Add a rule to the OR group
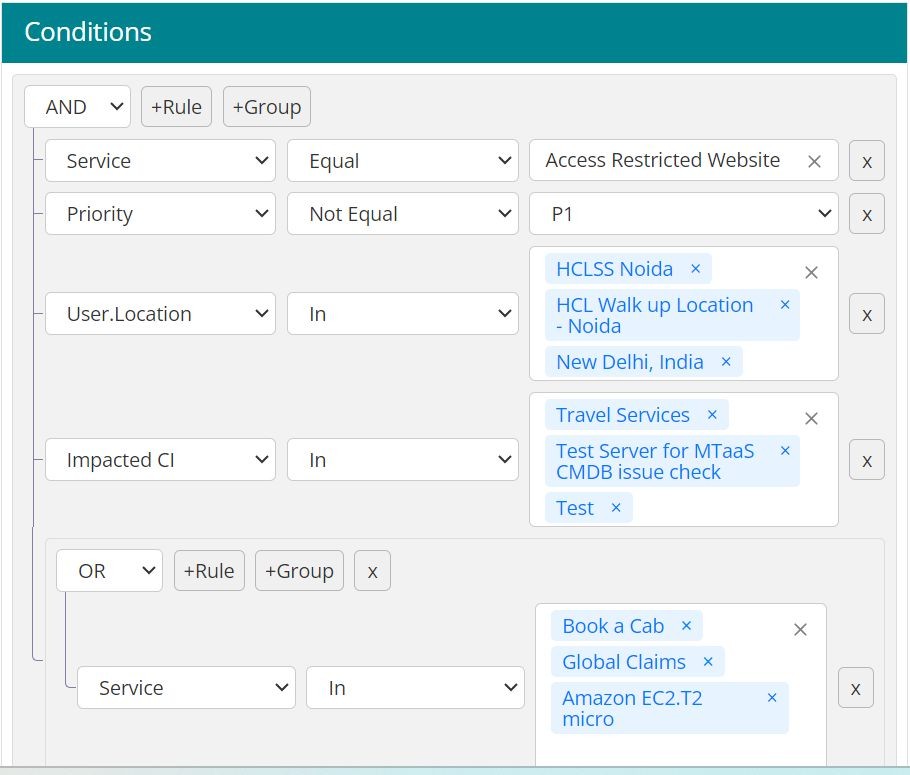 pos(209,571)
